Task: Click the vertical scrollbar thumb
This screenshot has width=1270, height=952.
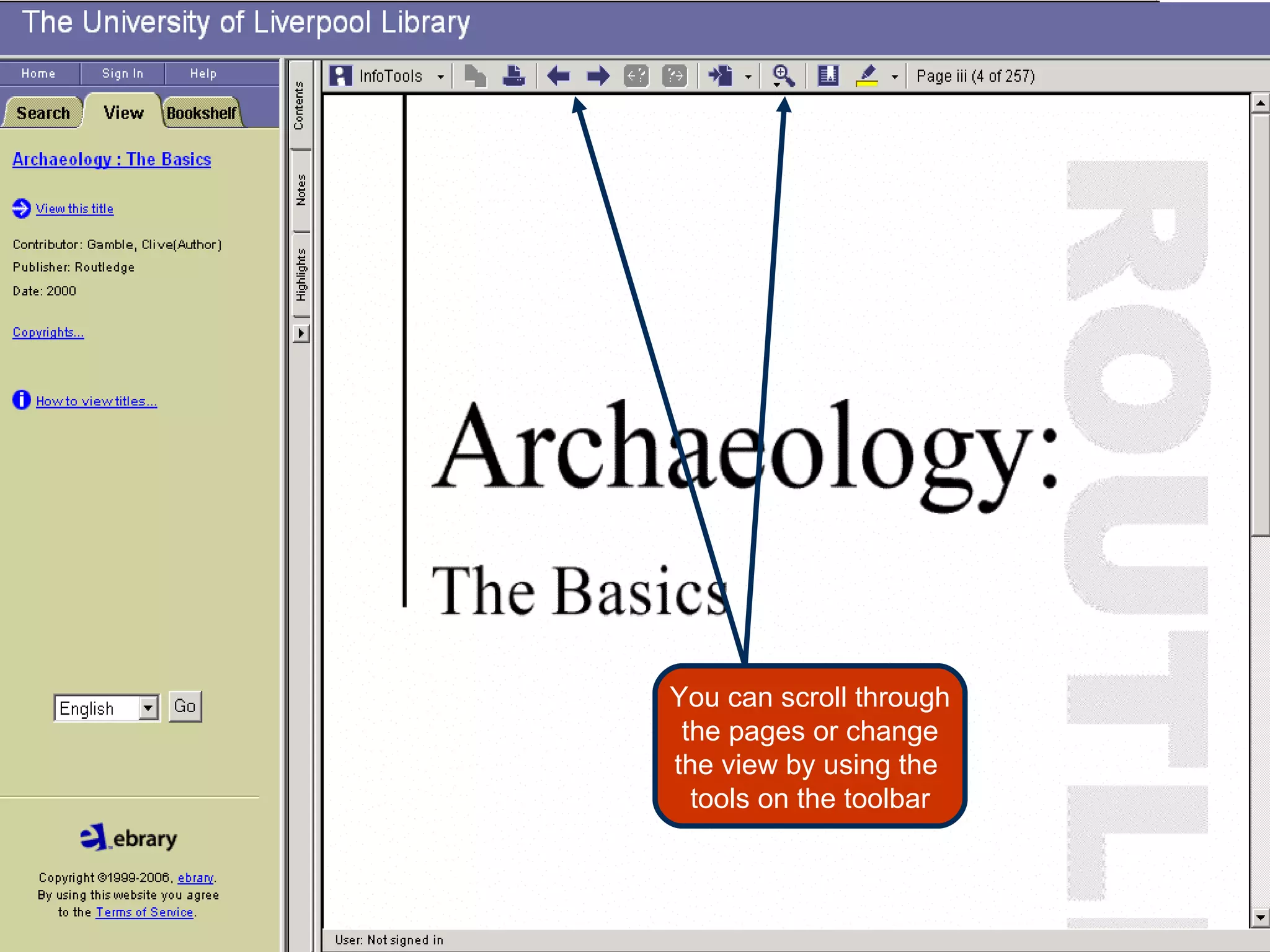Action: pos(1260,325)
